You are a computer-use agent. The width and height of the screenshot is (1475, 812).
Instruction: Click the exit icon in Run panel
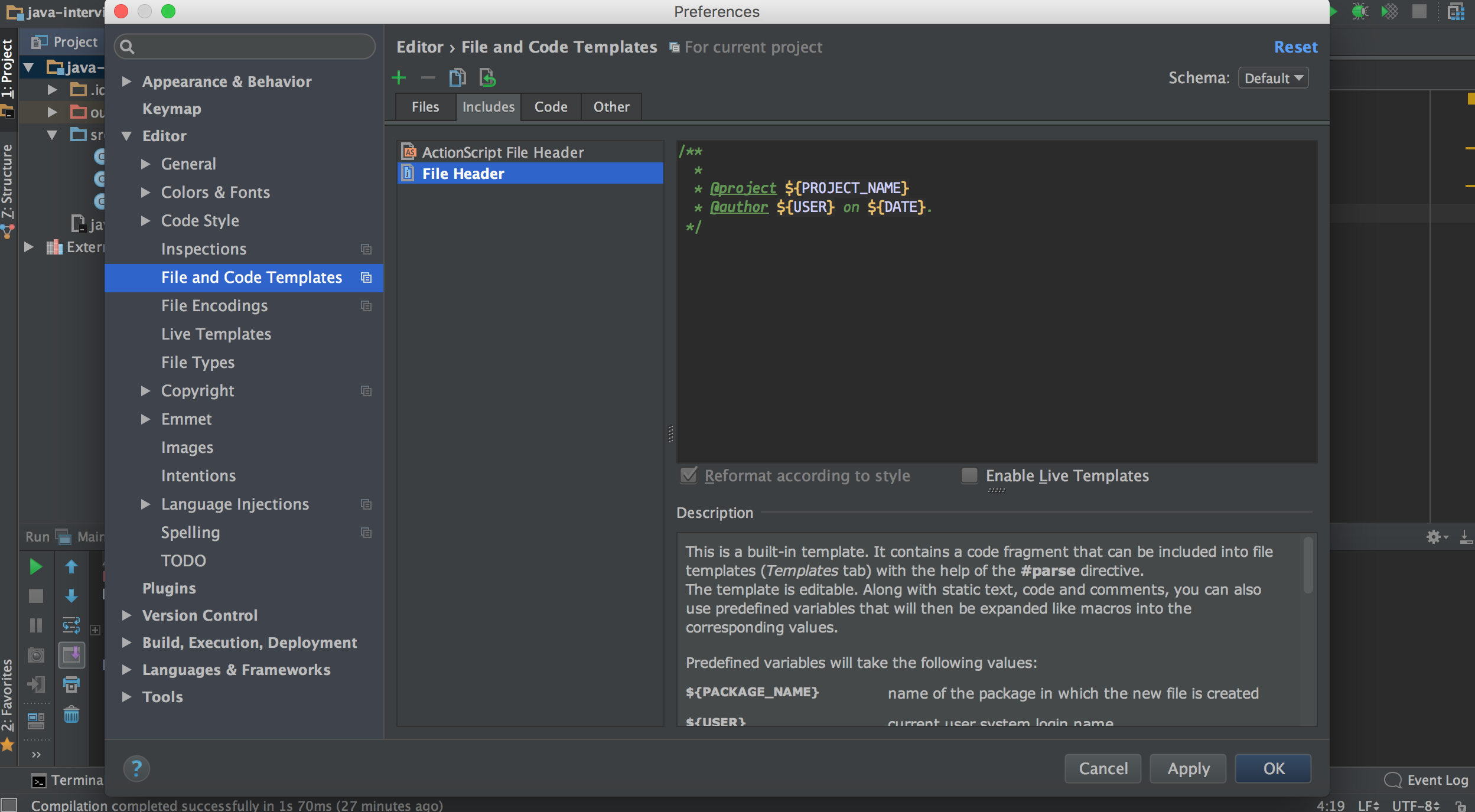point(35,684)
